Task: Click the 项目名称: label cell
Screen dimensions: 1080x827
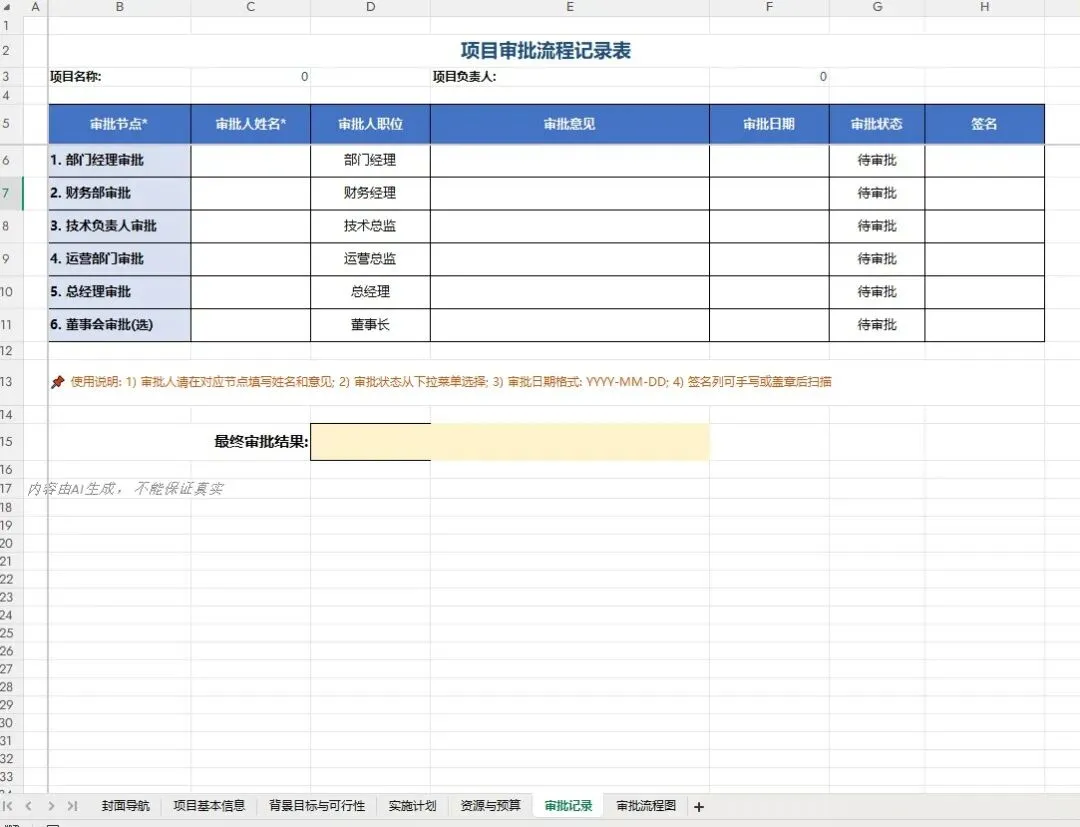Action: pos(119,76)
